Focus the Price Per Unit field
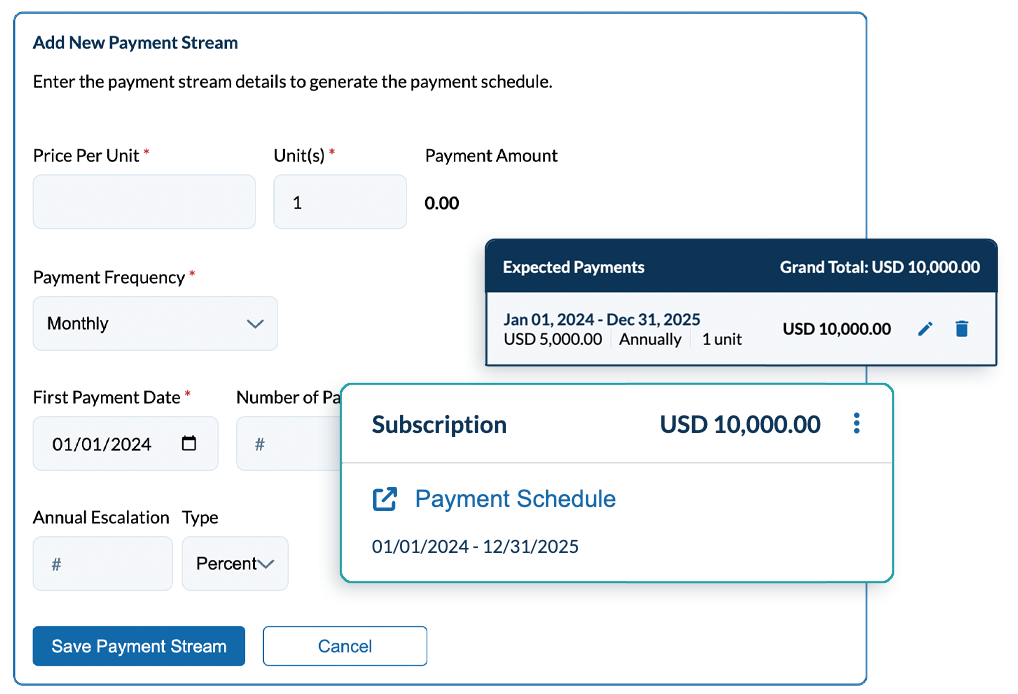This screenshot has height=694, width=1018. pos(144,201)
